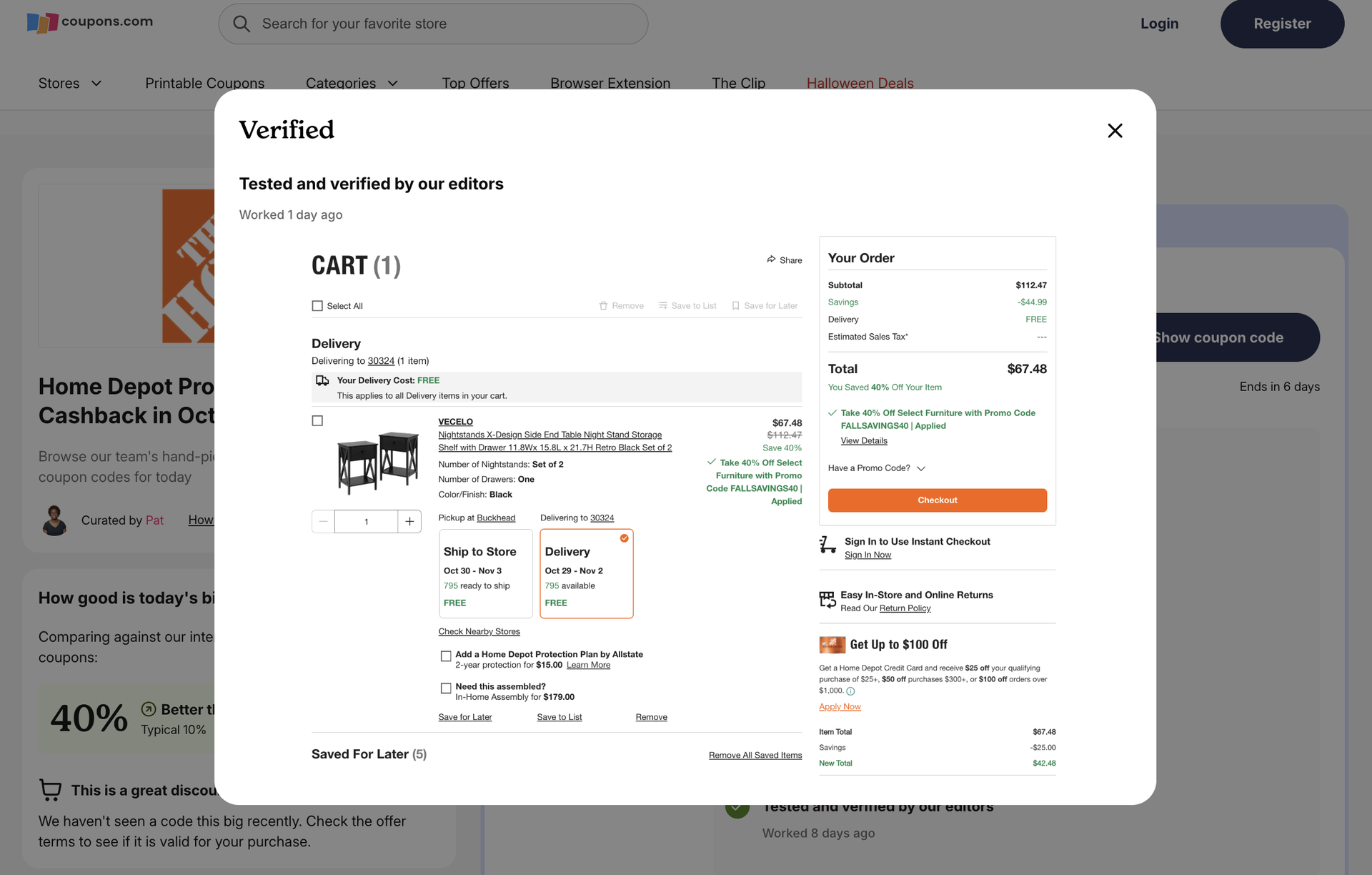1372x875 pixels.
Task: Expand the Categories dropdown
Action: point(352,84)
